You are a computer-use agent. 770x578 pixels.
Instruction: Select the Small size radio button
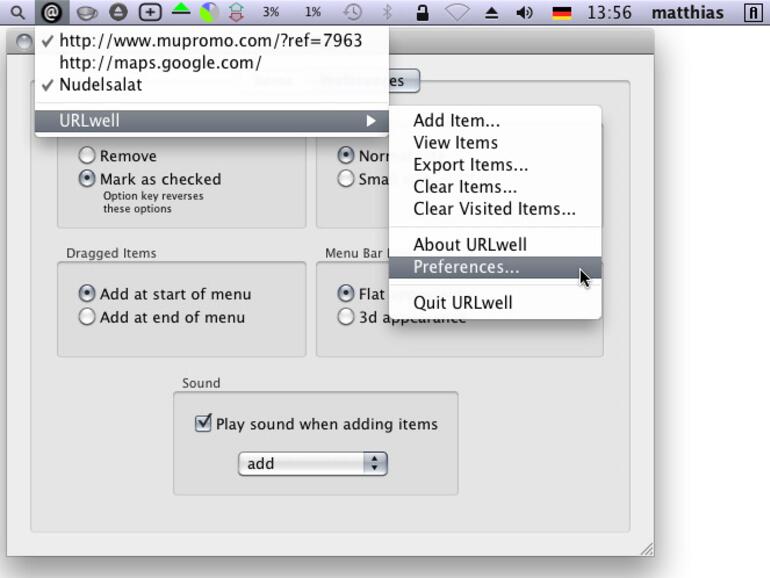346,179
